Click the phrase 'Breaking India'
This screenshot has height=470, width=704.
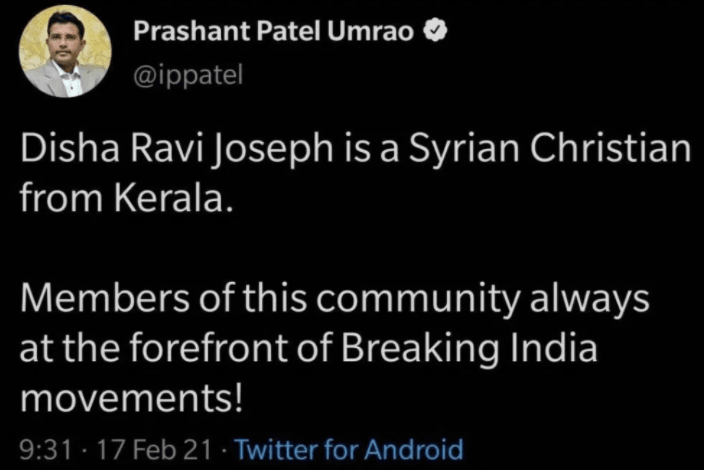point(469,350)
